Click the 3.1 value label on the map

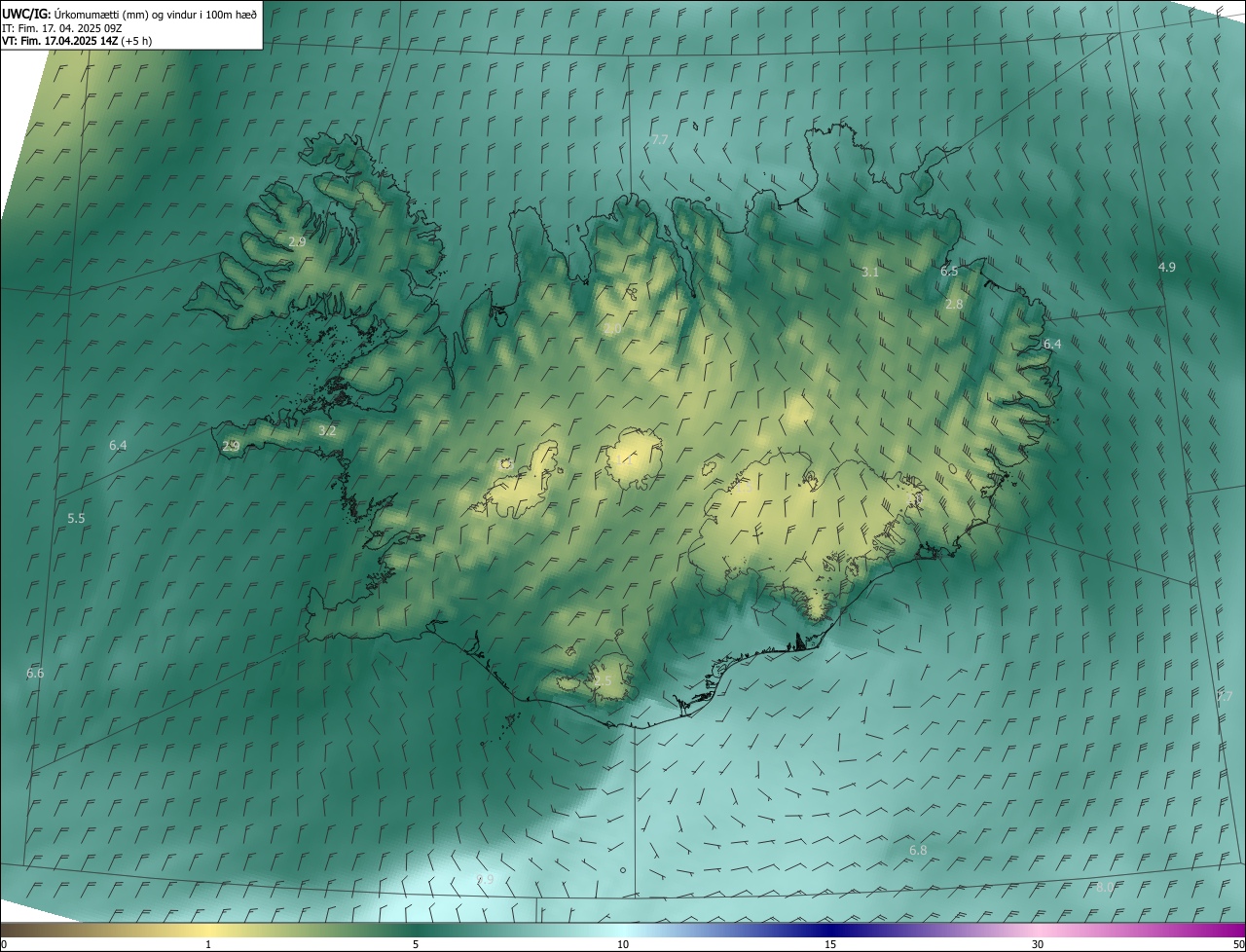(x=870, y=272)
